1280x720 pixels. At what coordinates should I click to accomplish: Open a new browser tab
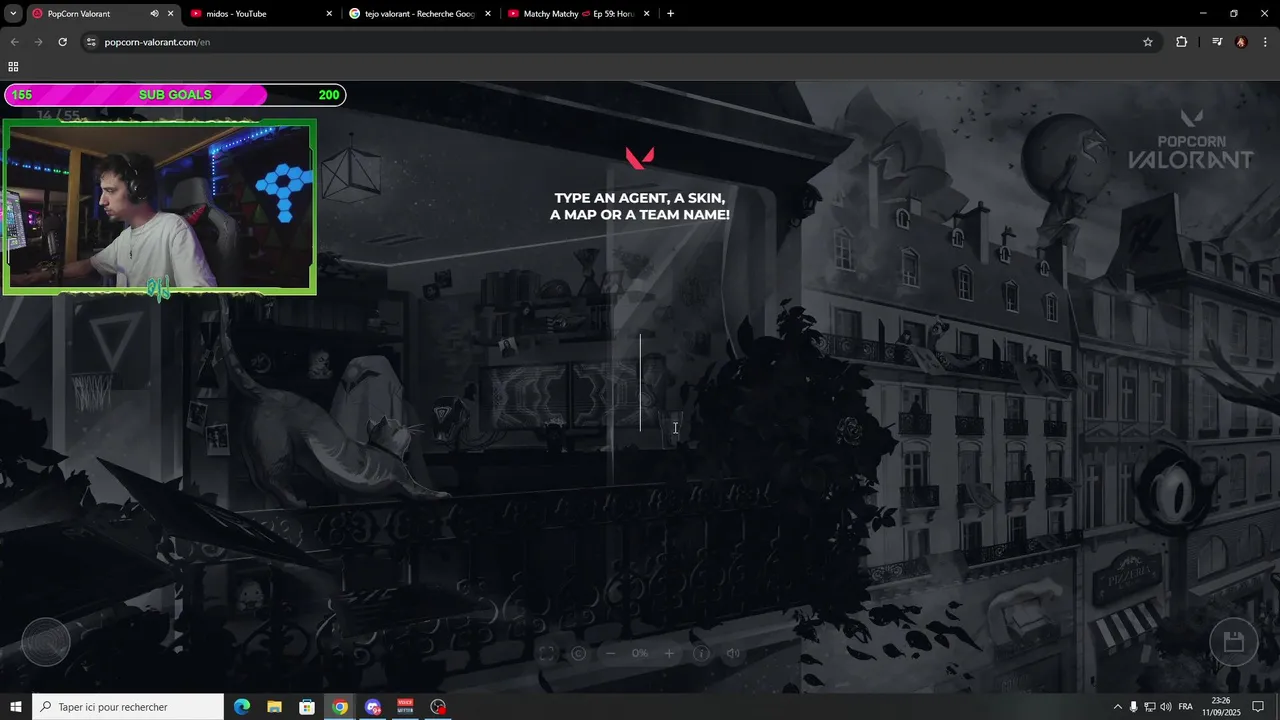(670, 14)
